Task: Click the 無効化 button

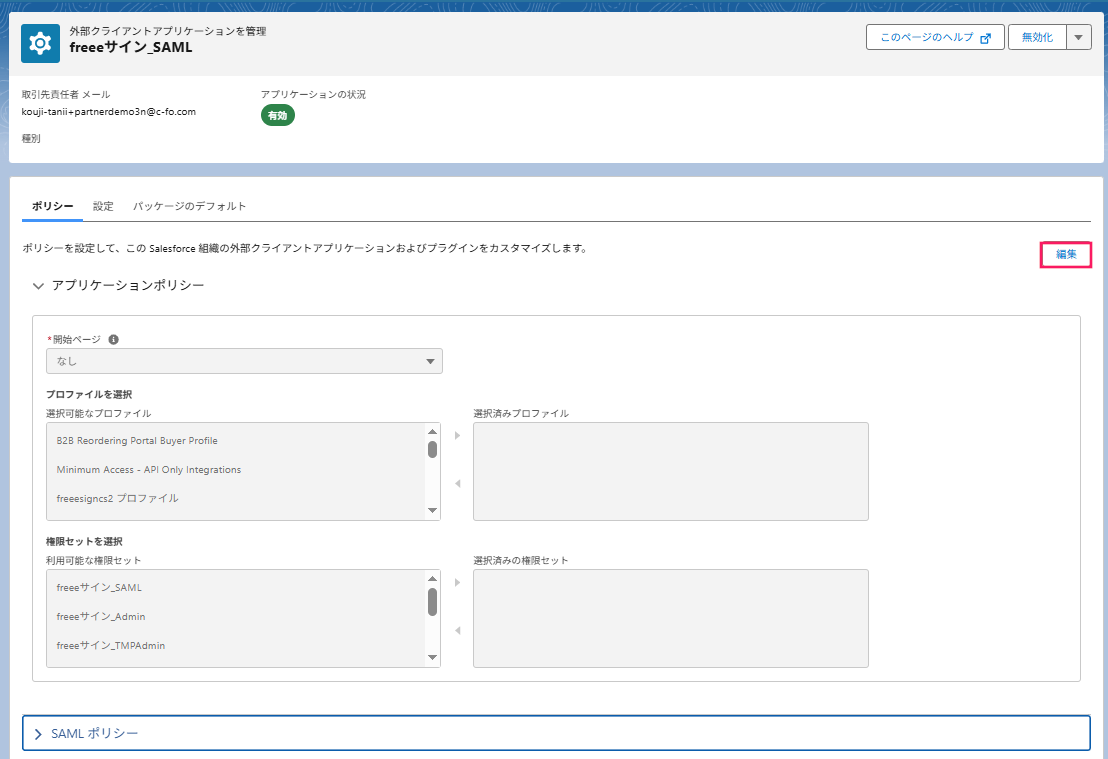Action: (1037, 37)
